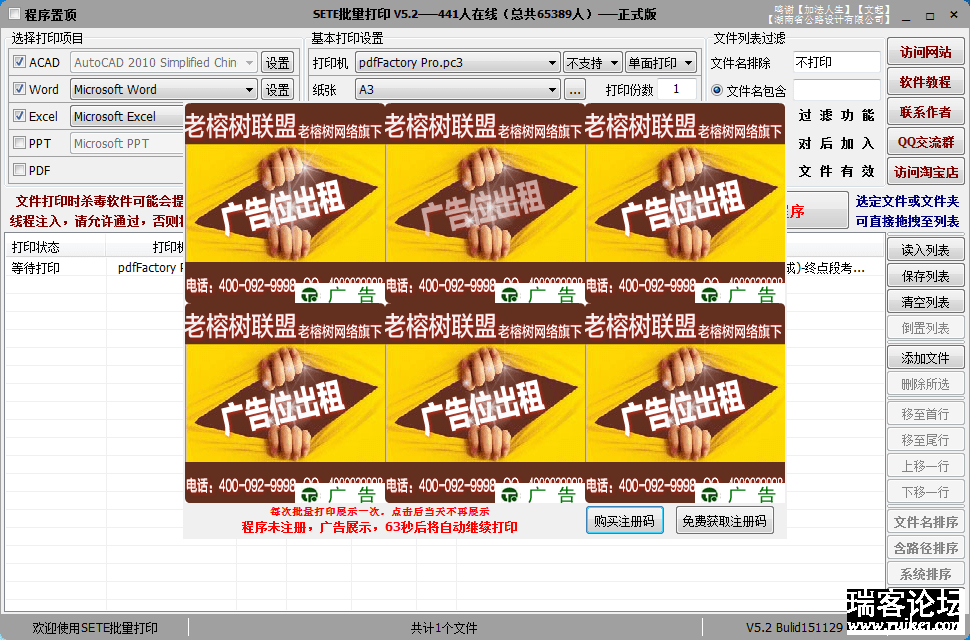The width and height of the screenshot is (970, 640).
Task: Expand the 单面打印 duplex dropdown
Action: [x=661, y=62]
